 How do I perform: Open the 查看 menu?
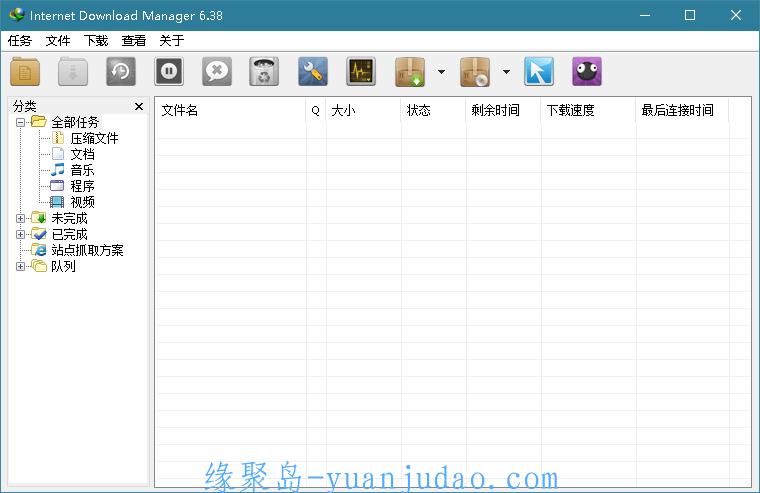pos(134,41)
